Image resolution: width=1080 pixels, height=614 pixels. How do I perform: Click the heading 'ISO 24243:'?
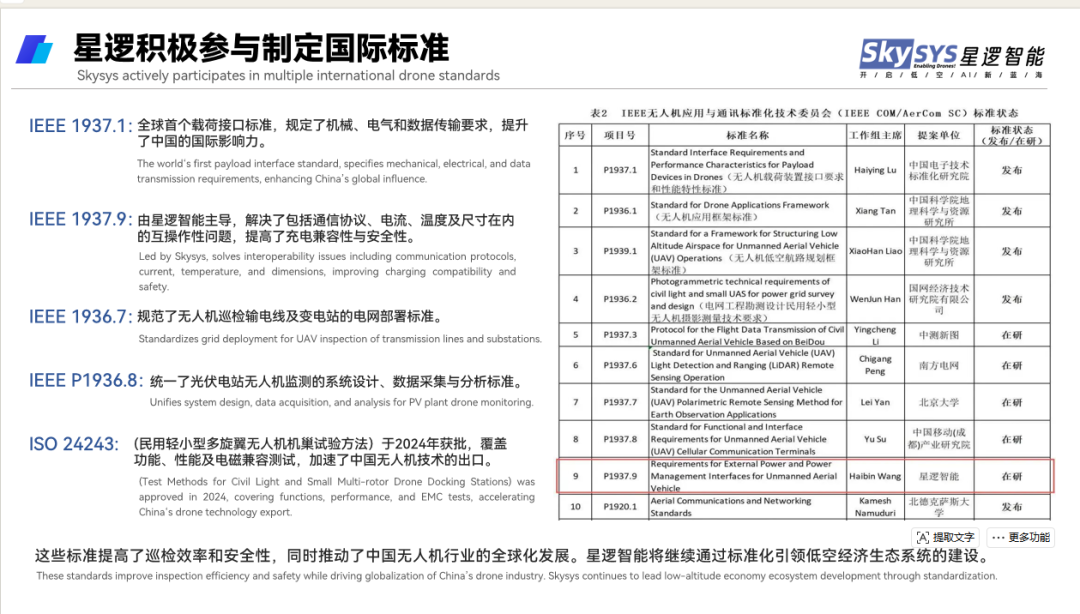tap(74, 444)
